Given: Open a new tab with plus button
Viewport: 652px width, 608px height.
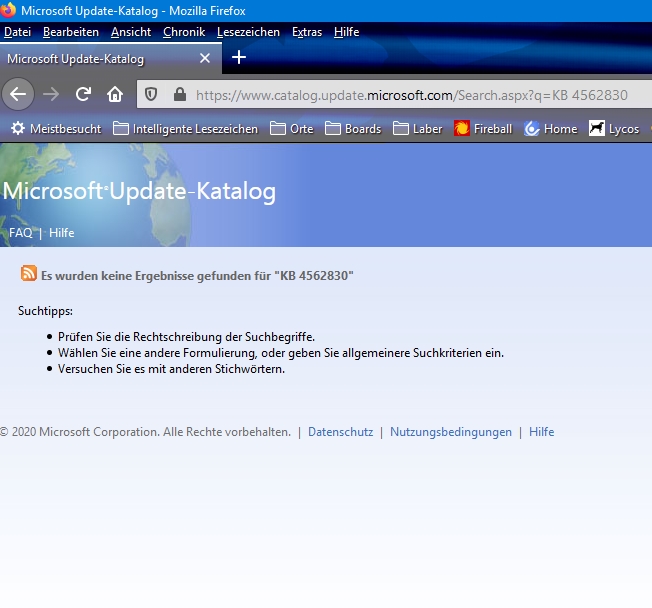Looking at the screenshot, I should [239, 57].
